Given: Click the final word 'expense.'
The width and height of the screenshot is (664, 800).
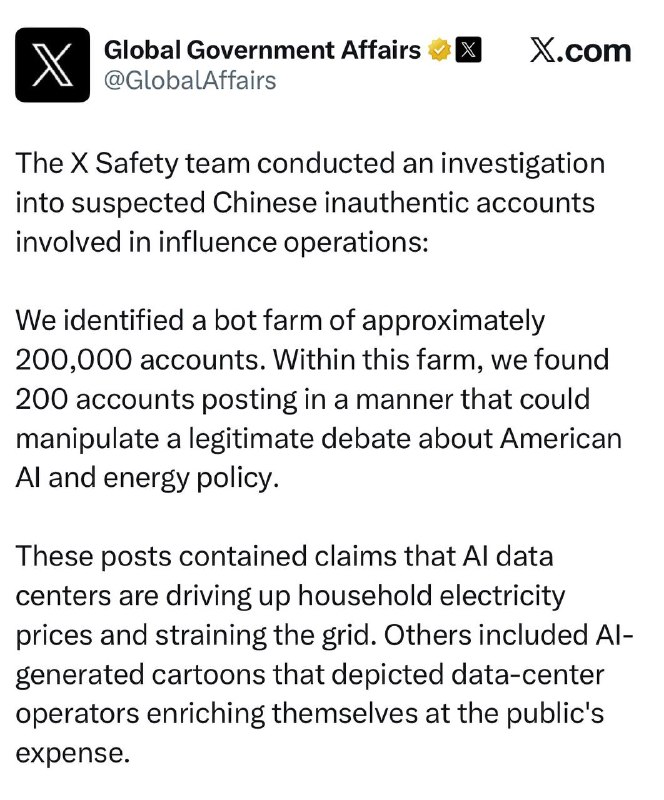Looking at the screenshot, I should (x=70, y=754).
